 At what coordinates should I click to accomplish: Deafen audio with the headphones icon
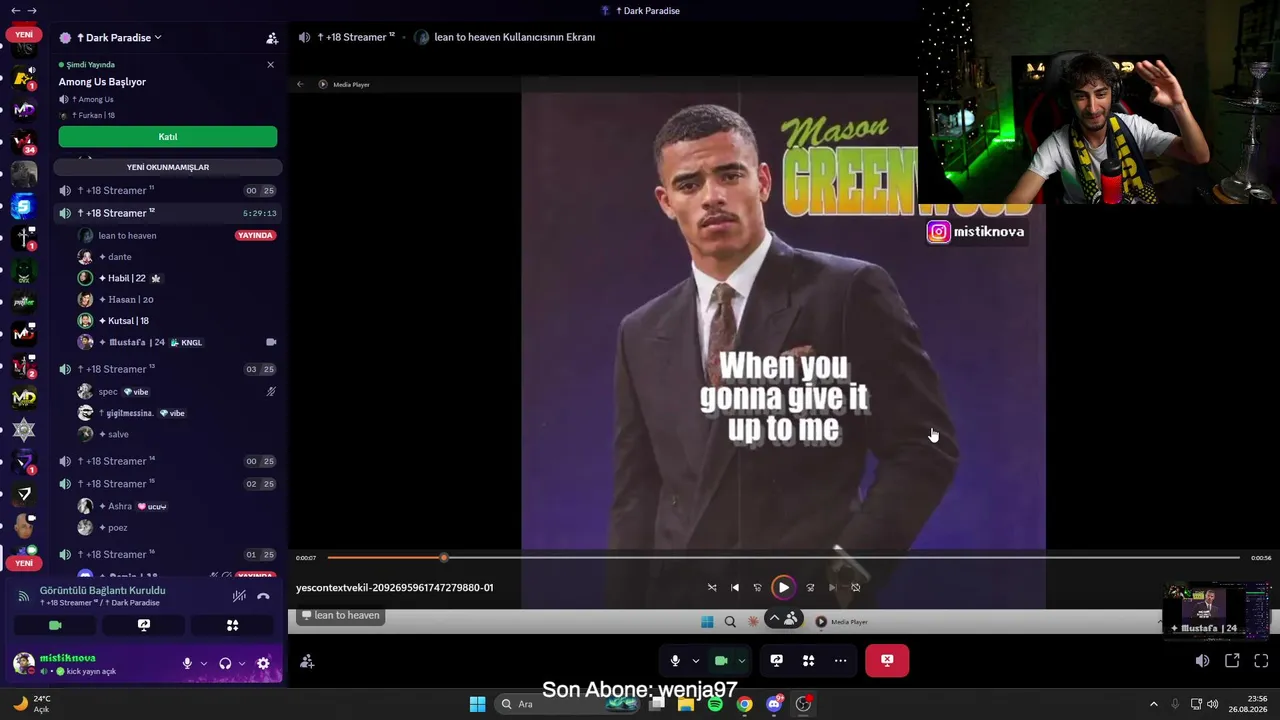pos(225,663)
